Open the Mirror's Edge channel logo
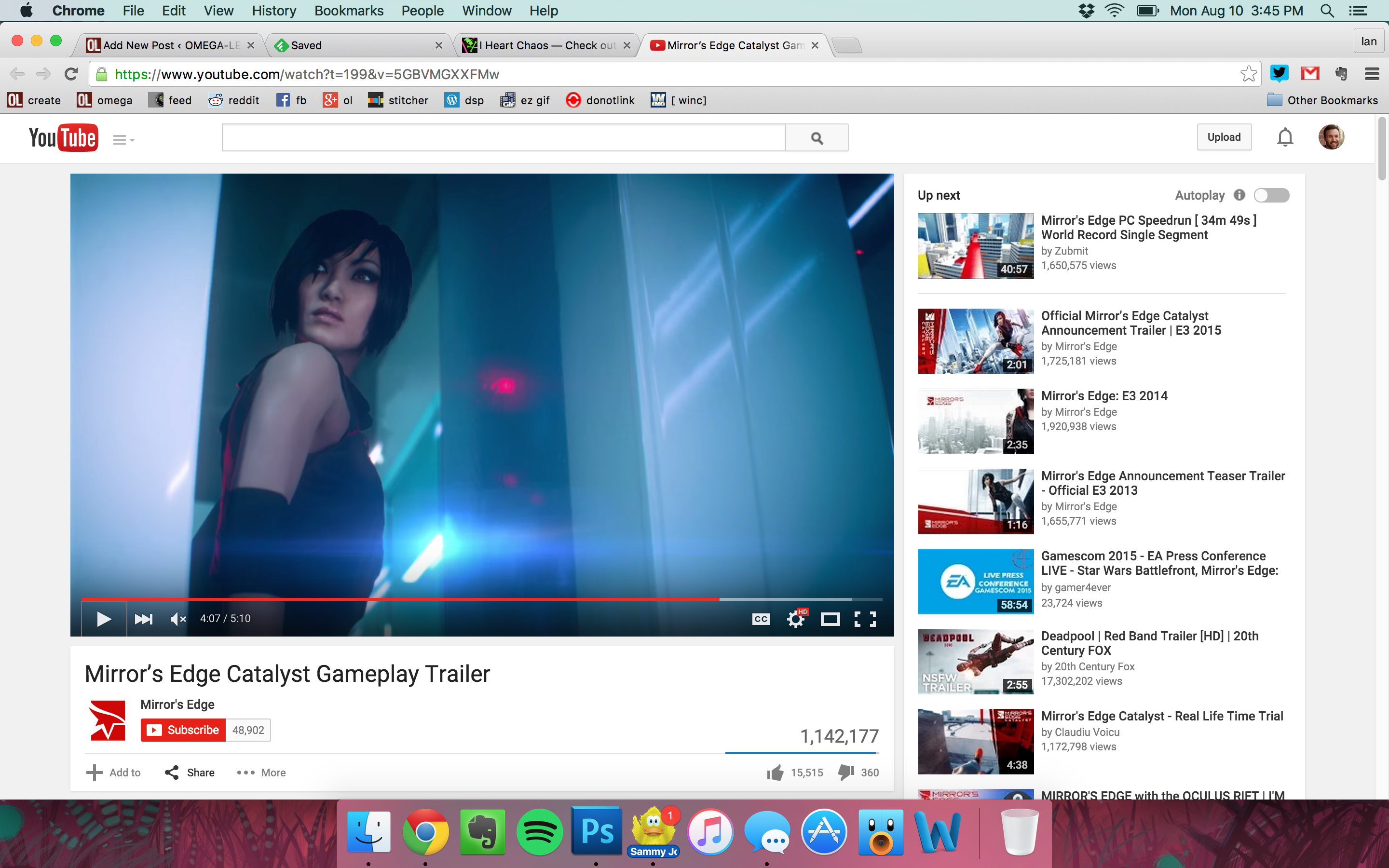The width and height of the screenshot is (1389, 868). (x=108, y=720)
